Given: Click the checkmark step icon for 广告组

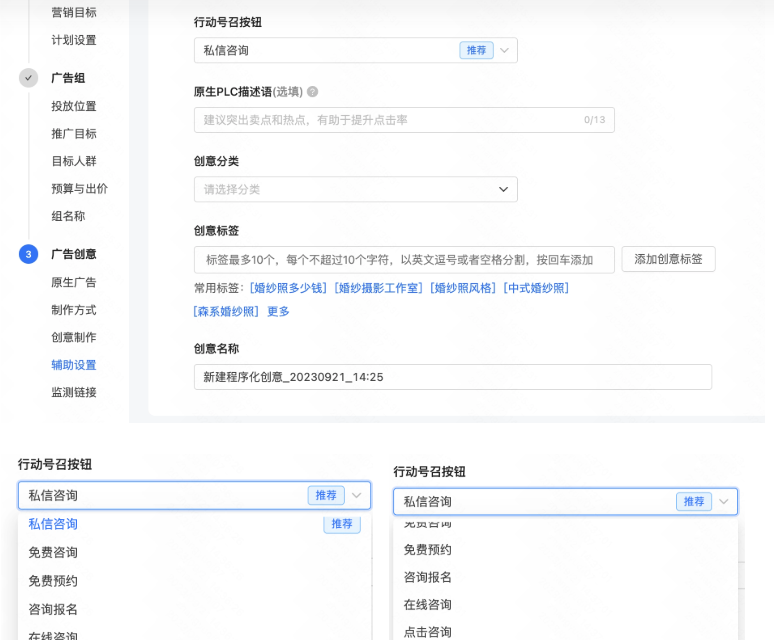Looking at the screenshot, I should click(x=29, y=78).
